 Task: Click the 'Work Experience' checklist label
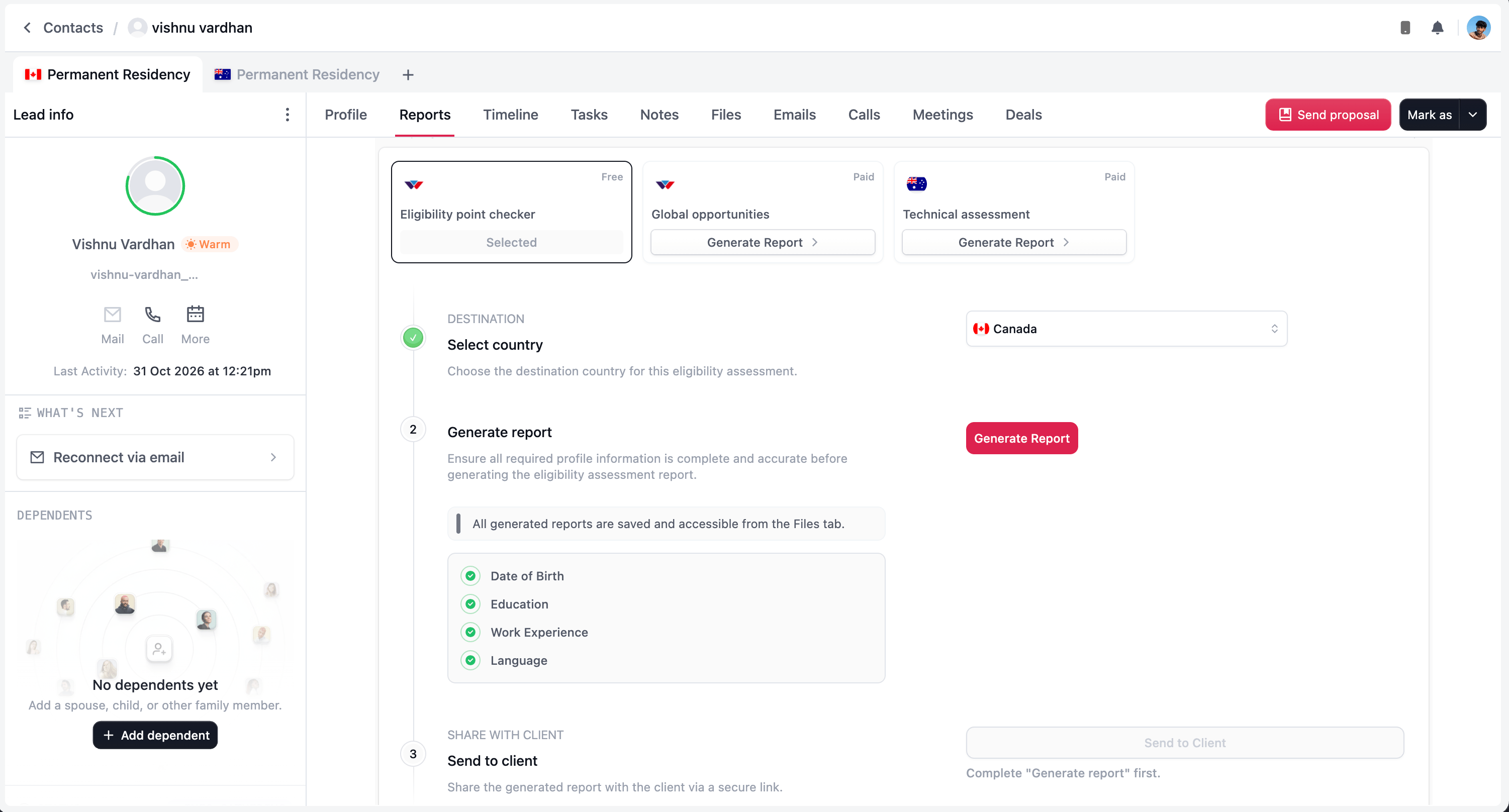(x=539, y=632)
